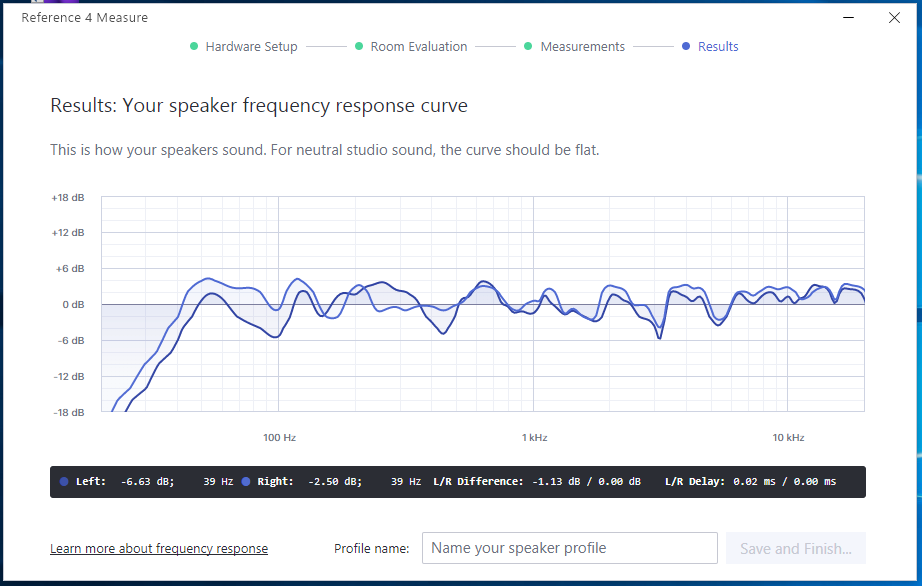
Task: Close the Reference 4 Measure window
Action: 894,18
